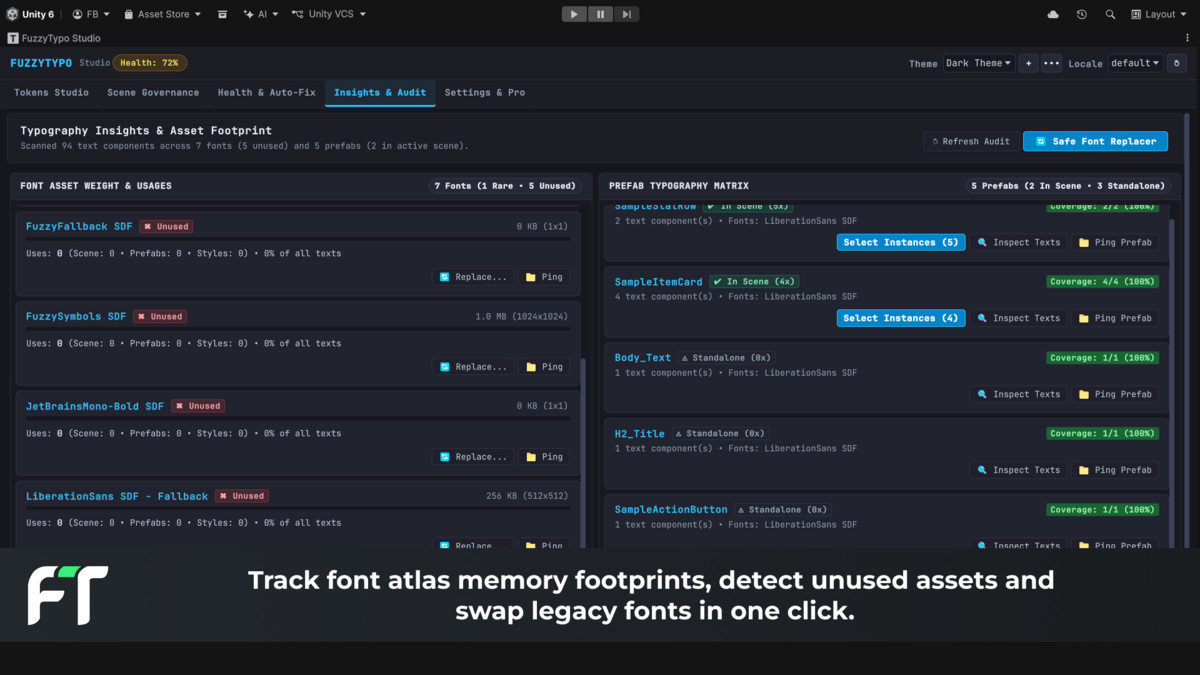1200x675 pixels.
Task: Click the SampleActionButton prefab name
Action: (671, 509)
